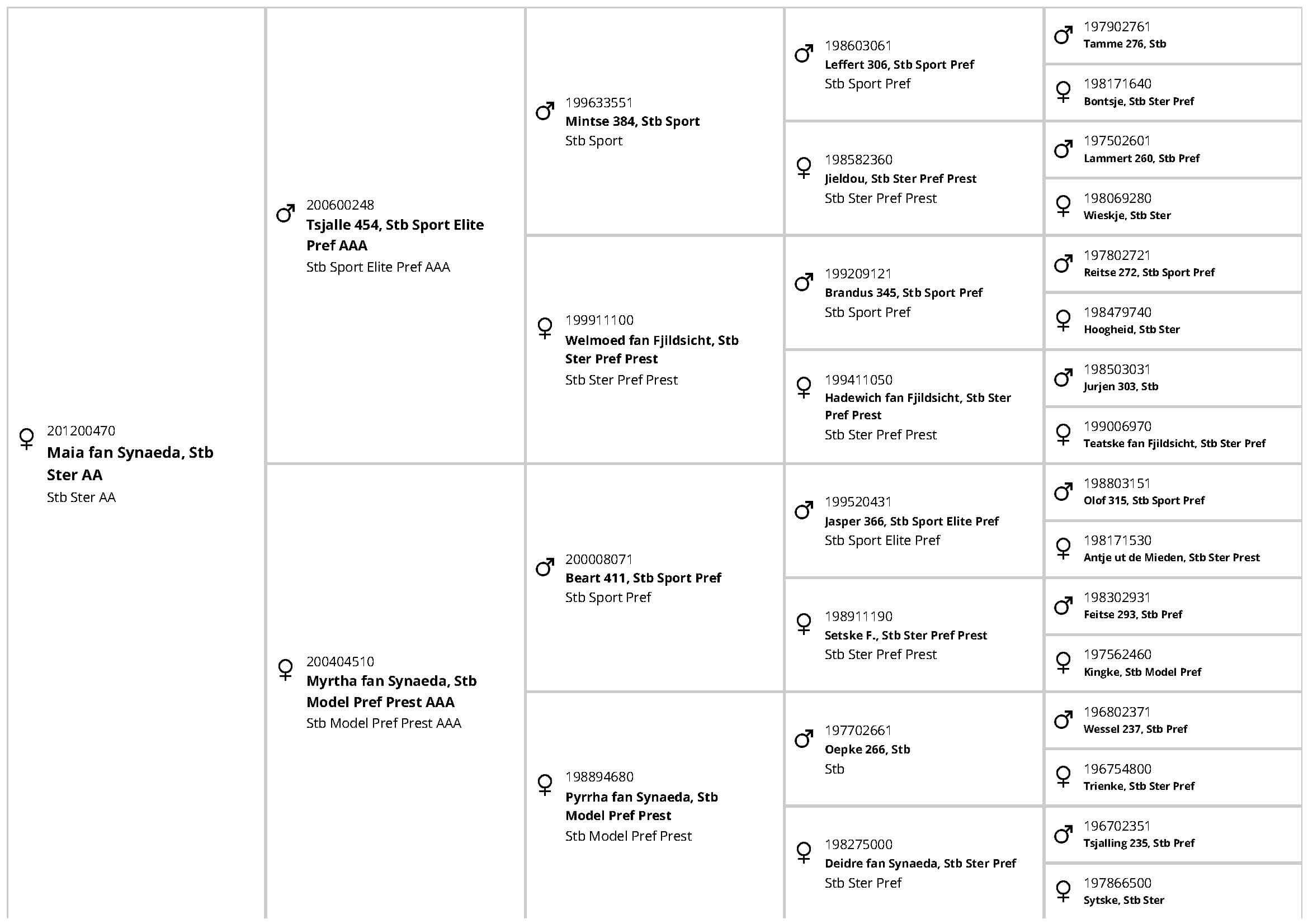Click the female symbol next to Jieldou
This screenshot has width=1308, height=924.
tap(804, 167)
